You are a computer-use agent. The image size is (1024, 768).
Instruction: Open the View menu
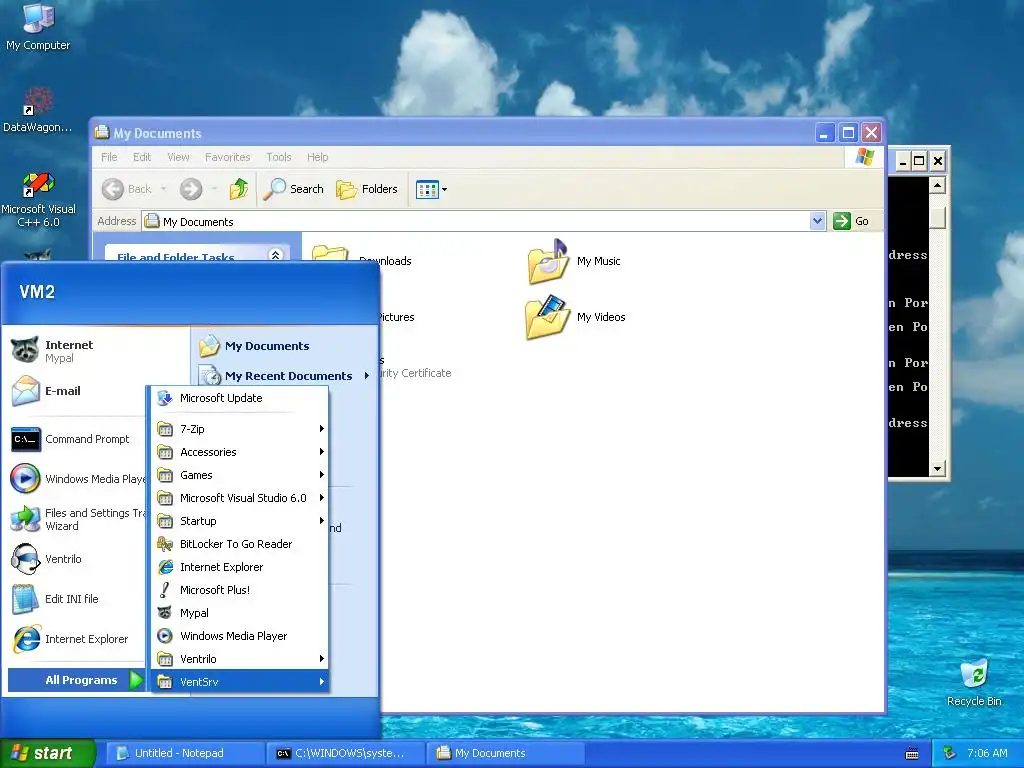click(178, 157)
